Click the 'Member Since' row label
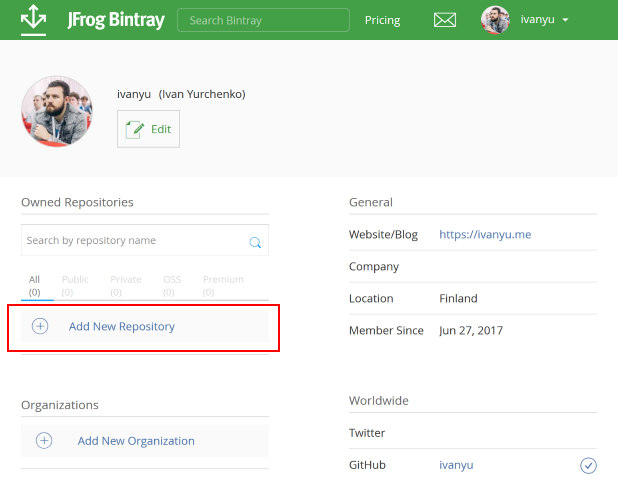 tap(386, 330)
